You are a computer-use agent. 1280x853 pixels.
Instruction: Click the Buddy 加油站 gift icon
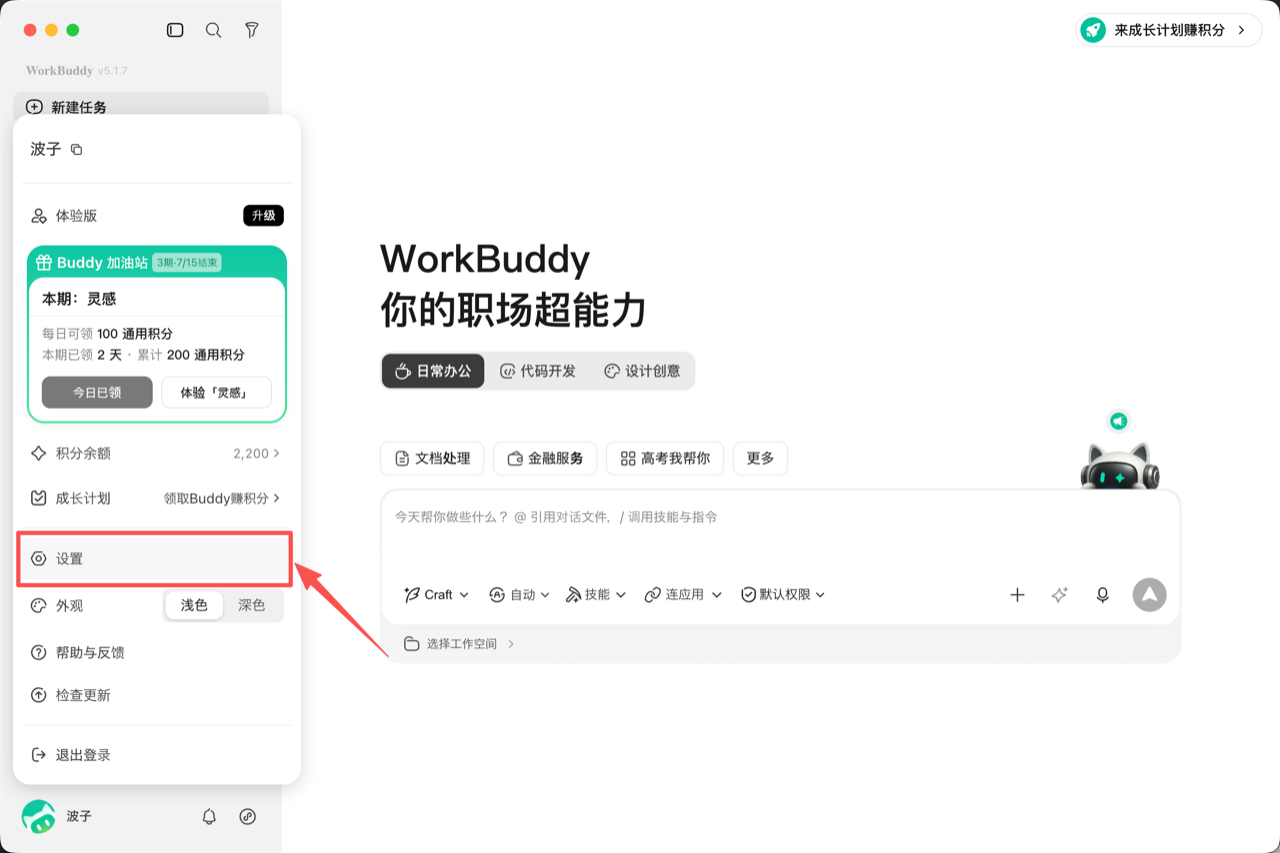[x=43, y=263]
